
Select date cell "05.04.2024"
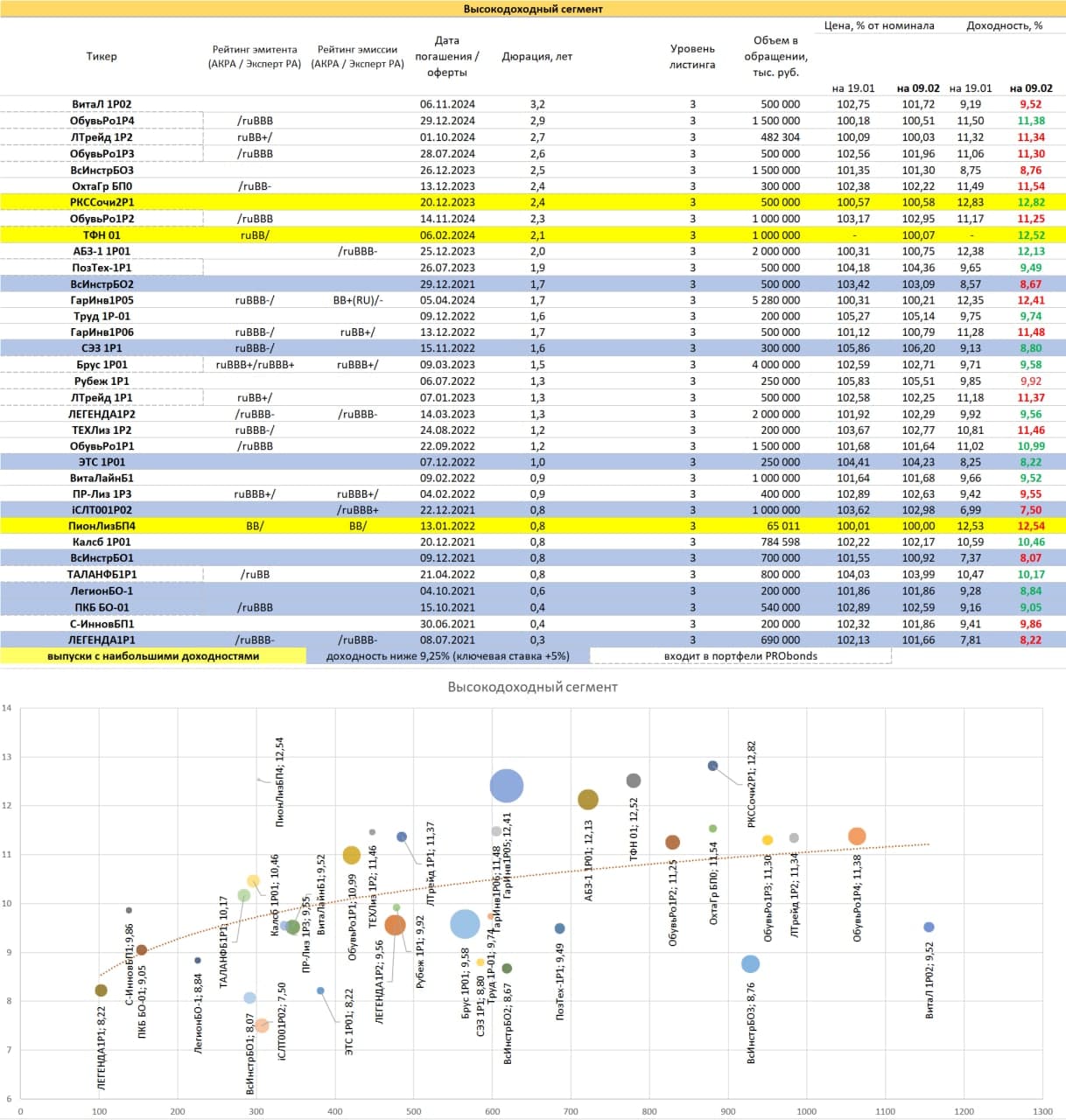(x=447, y=300)
